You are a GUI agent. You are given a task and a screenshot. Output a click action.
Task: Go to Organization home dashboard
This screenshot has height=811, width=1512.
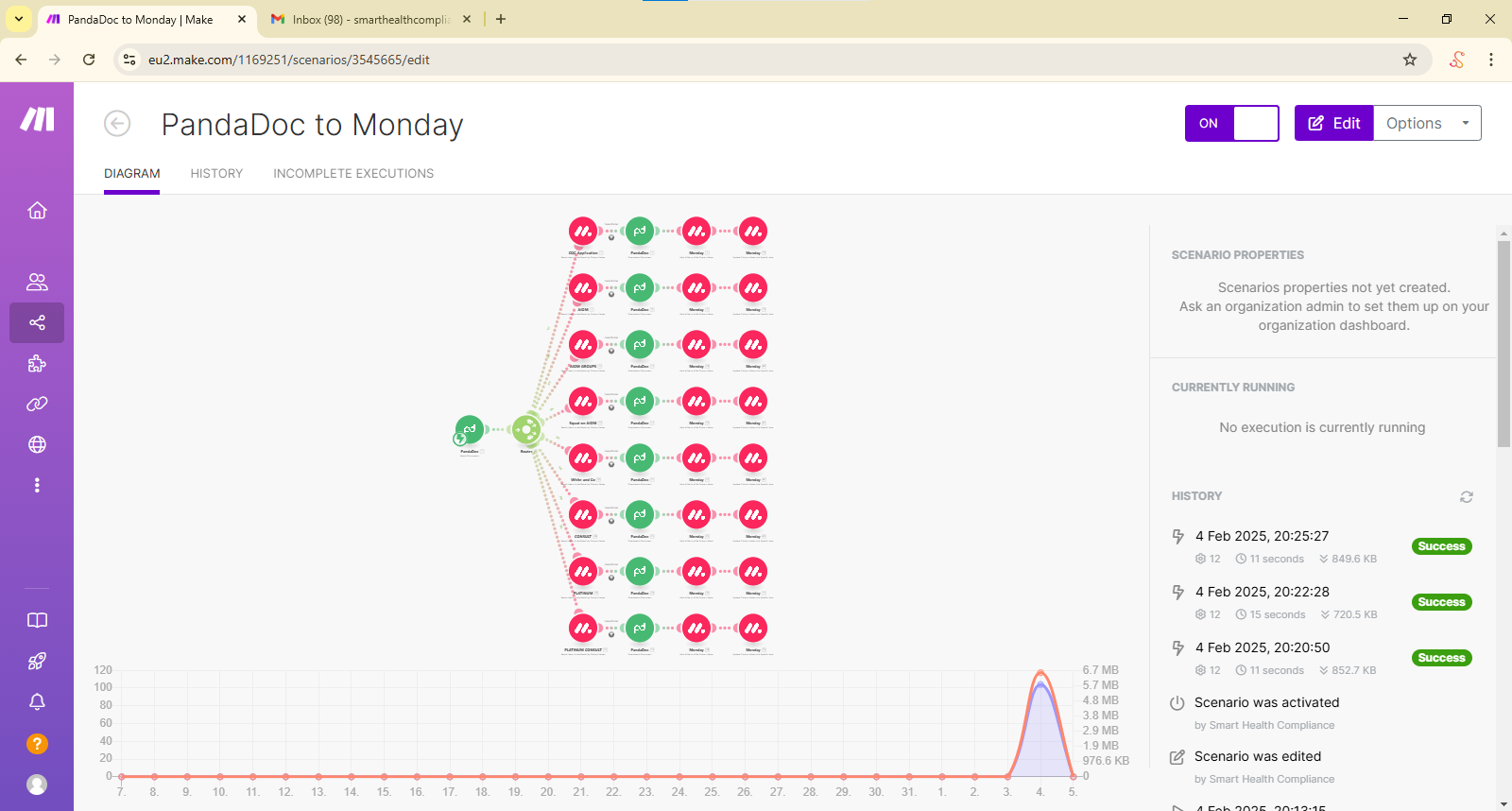tap(37, 210)
